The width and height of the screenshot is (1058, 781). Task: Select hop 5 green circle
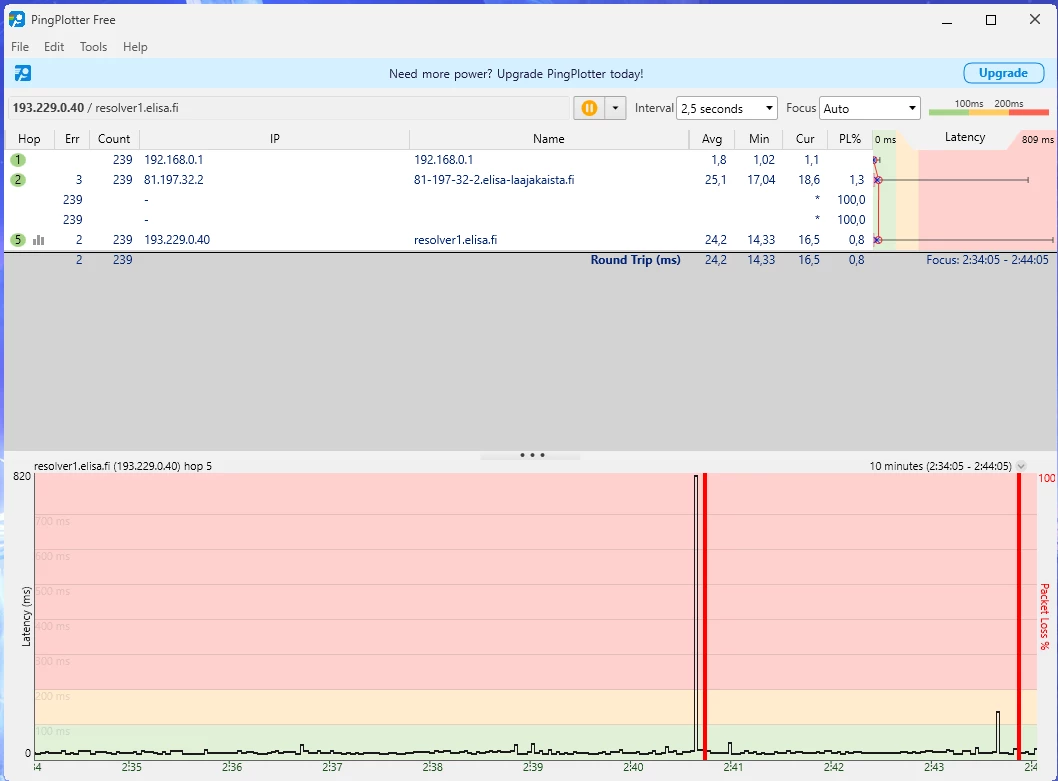tap(18, 240)
